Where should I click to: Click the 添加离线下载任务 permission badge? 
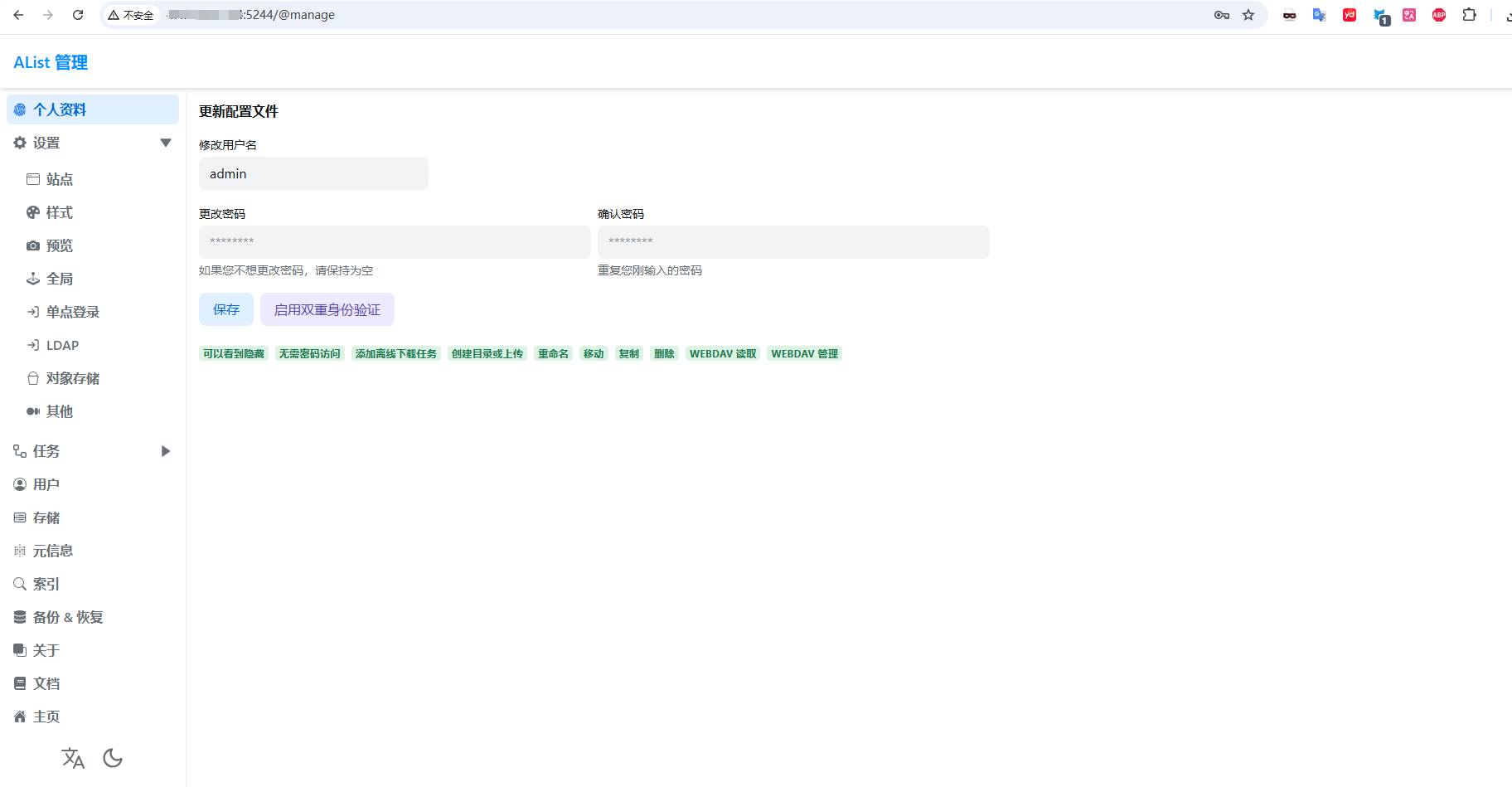(x=396, y=353)
